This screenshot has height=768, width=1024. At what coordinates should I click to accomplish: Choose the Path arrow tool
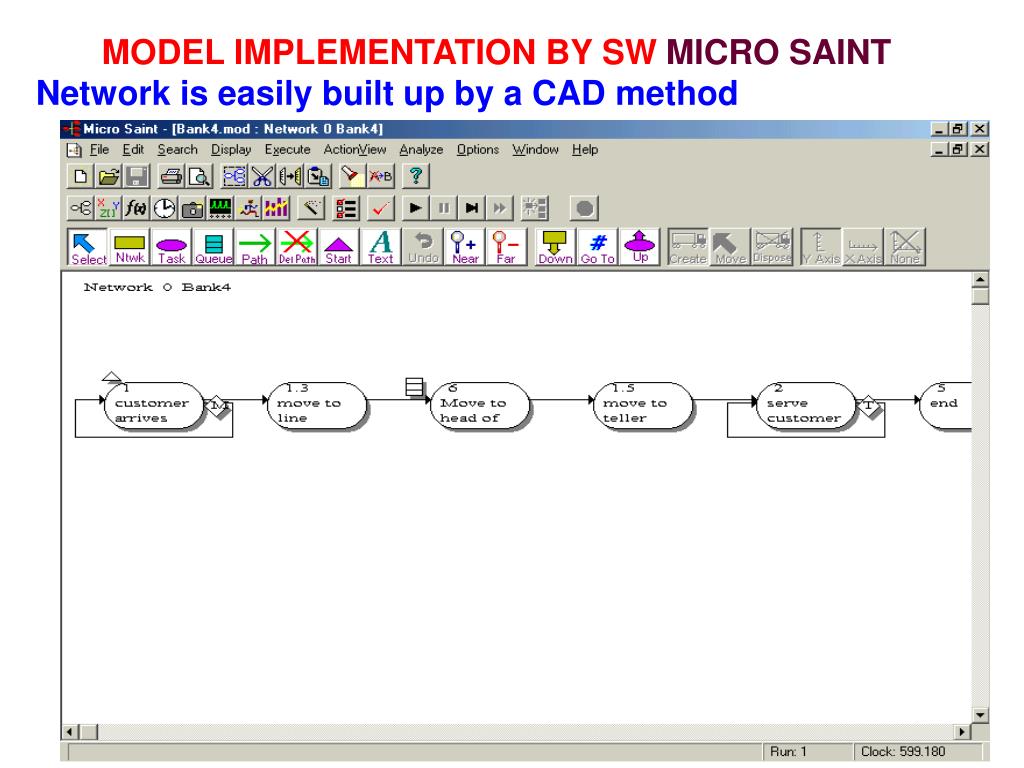coord(255,247)
